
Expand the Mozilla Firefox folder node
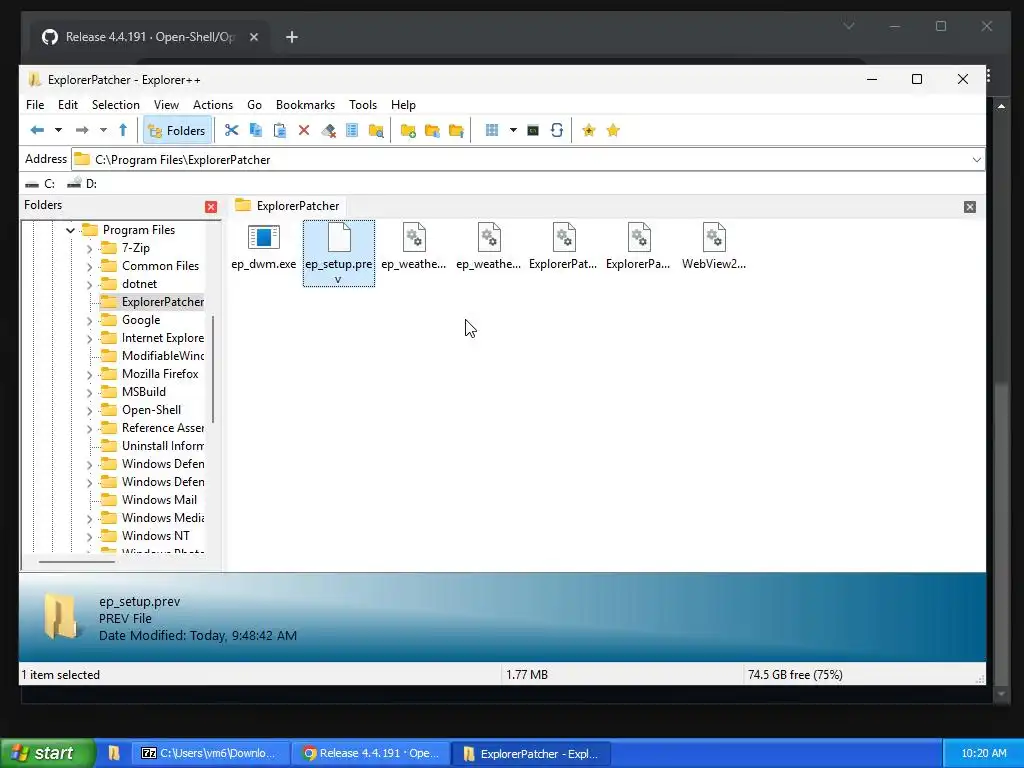point(89,375)
